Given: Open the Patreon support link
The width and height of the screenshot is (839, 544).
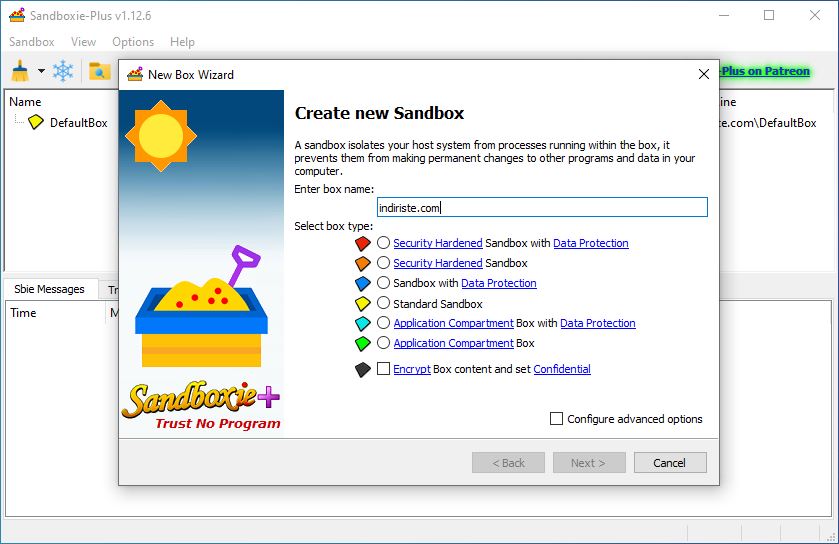Looking at the screenshot, I should click(765, 71).
